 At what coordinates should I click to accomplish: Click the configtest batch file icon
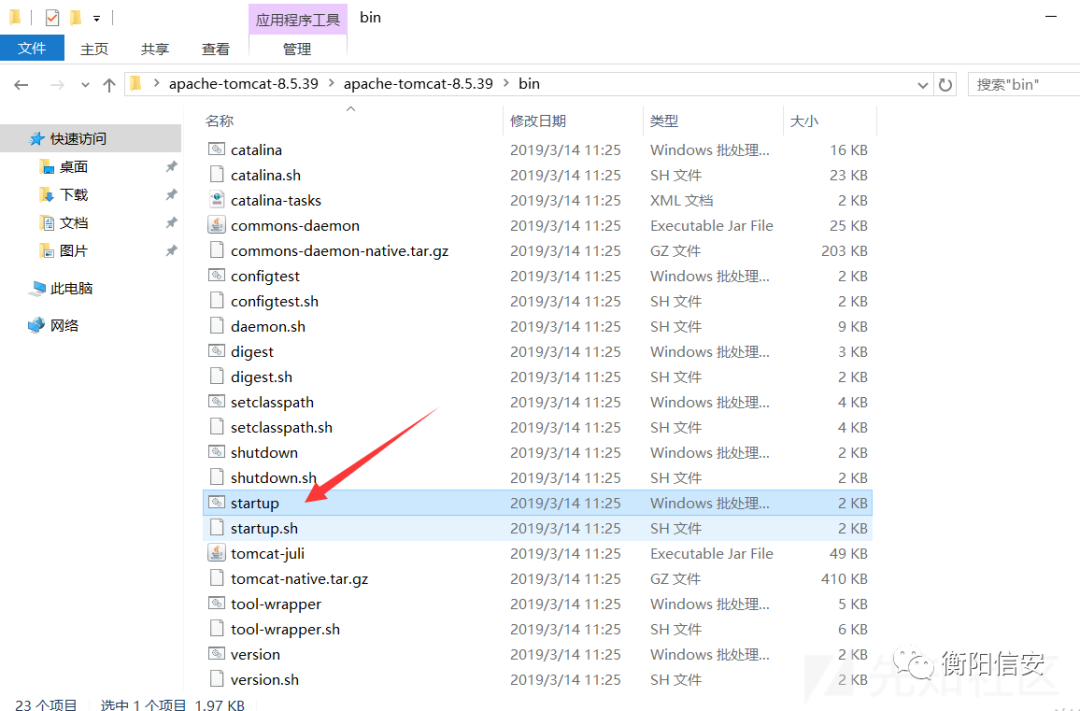click(216, 275)
